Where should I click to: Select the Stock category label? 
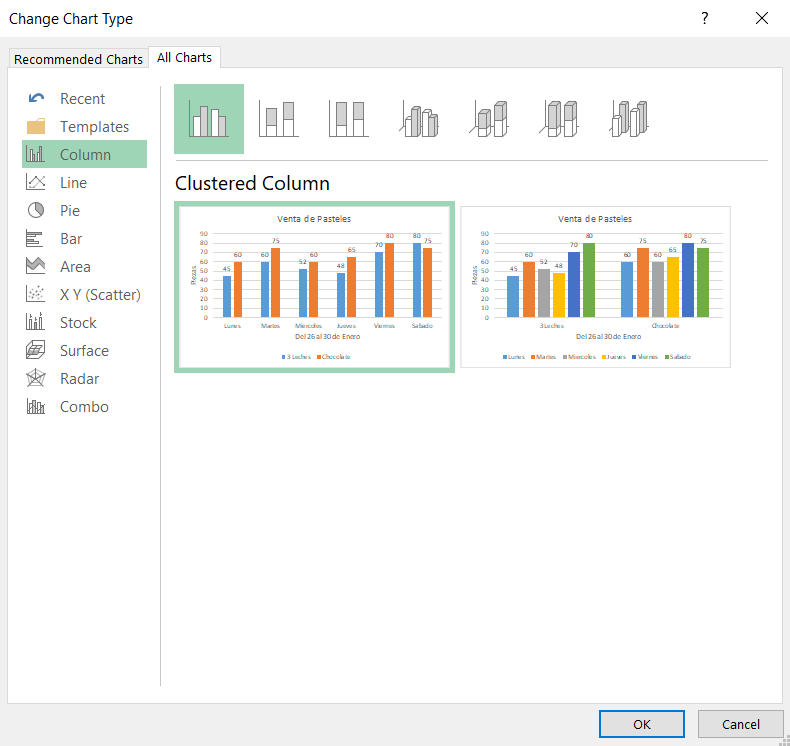pos(78,322)
